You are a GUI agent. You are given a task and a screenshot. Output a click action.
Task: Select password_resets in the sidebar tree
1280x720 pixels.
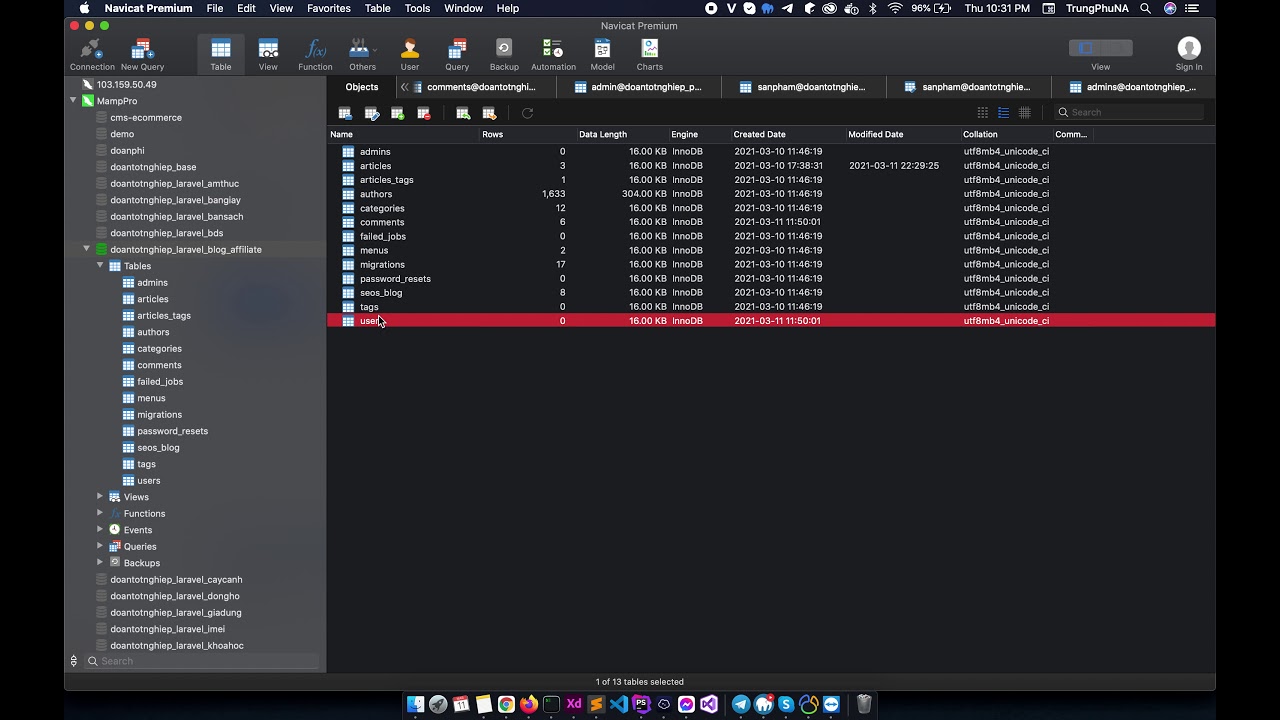coord(172,431)
